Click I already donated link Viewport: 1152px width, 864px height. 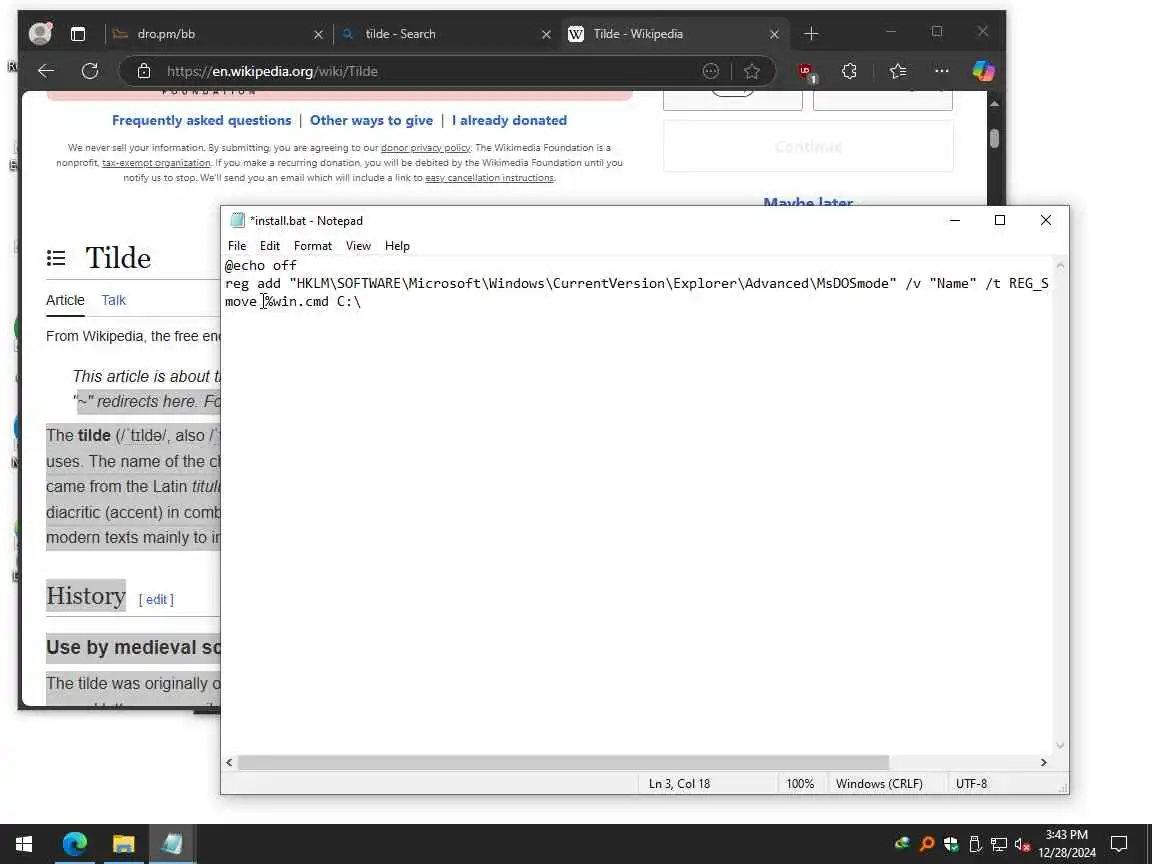coord(509,120)
